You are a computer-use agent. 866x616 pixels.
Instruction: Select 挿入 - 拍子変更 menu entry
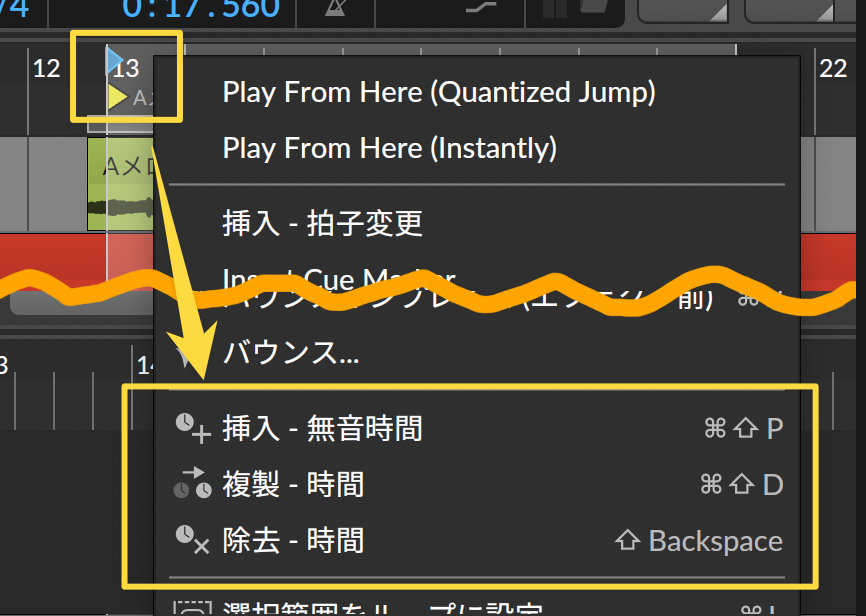(323, 223)
